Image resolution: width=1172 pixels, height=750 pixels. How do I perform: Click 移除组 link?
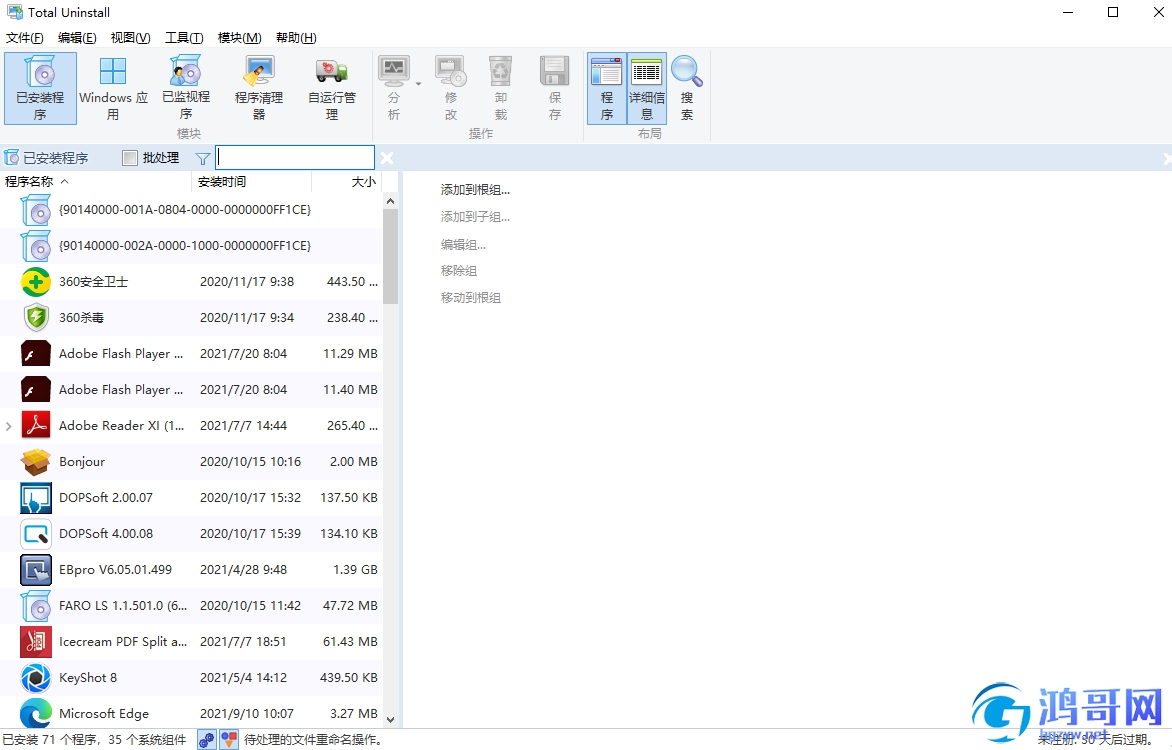(459, 271)
